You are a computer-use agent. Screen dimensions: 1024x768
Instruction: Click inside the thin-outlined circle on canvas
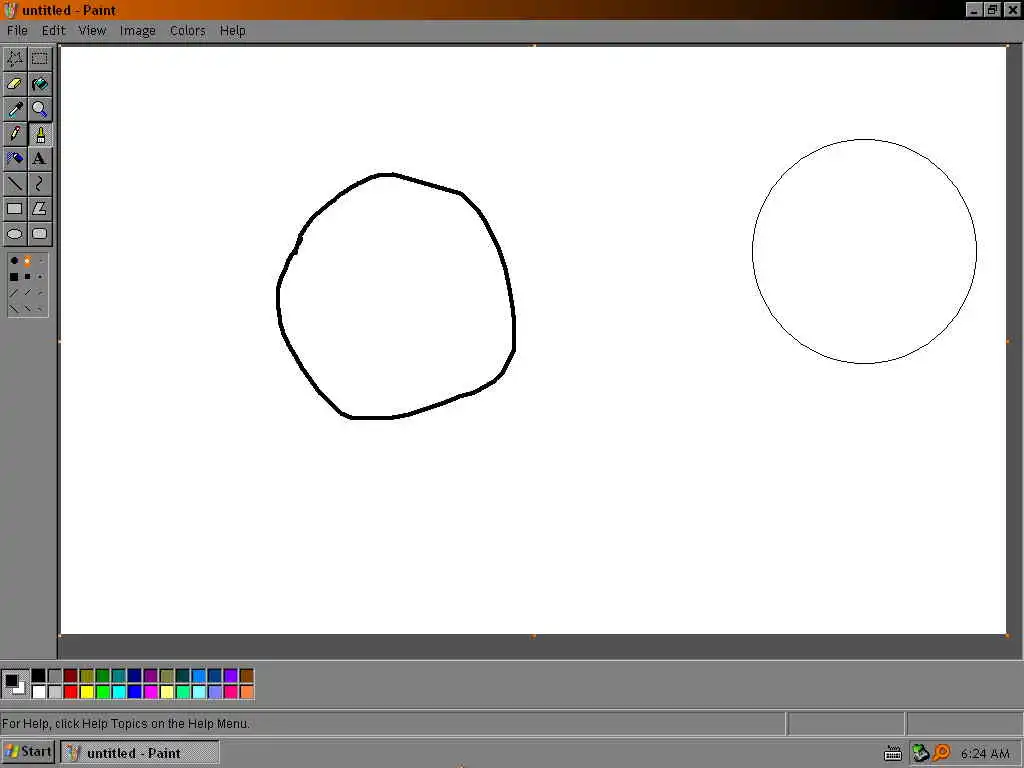click(864, 251)
